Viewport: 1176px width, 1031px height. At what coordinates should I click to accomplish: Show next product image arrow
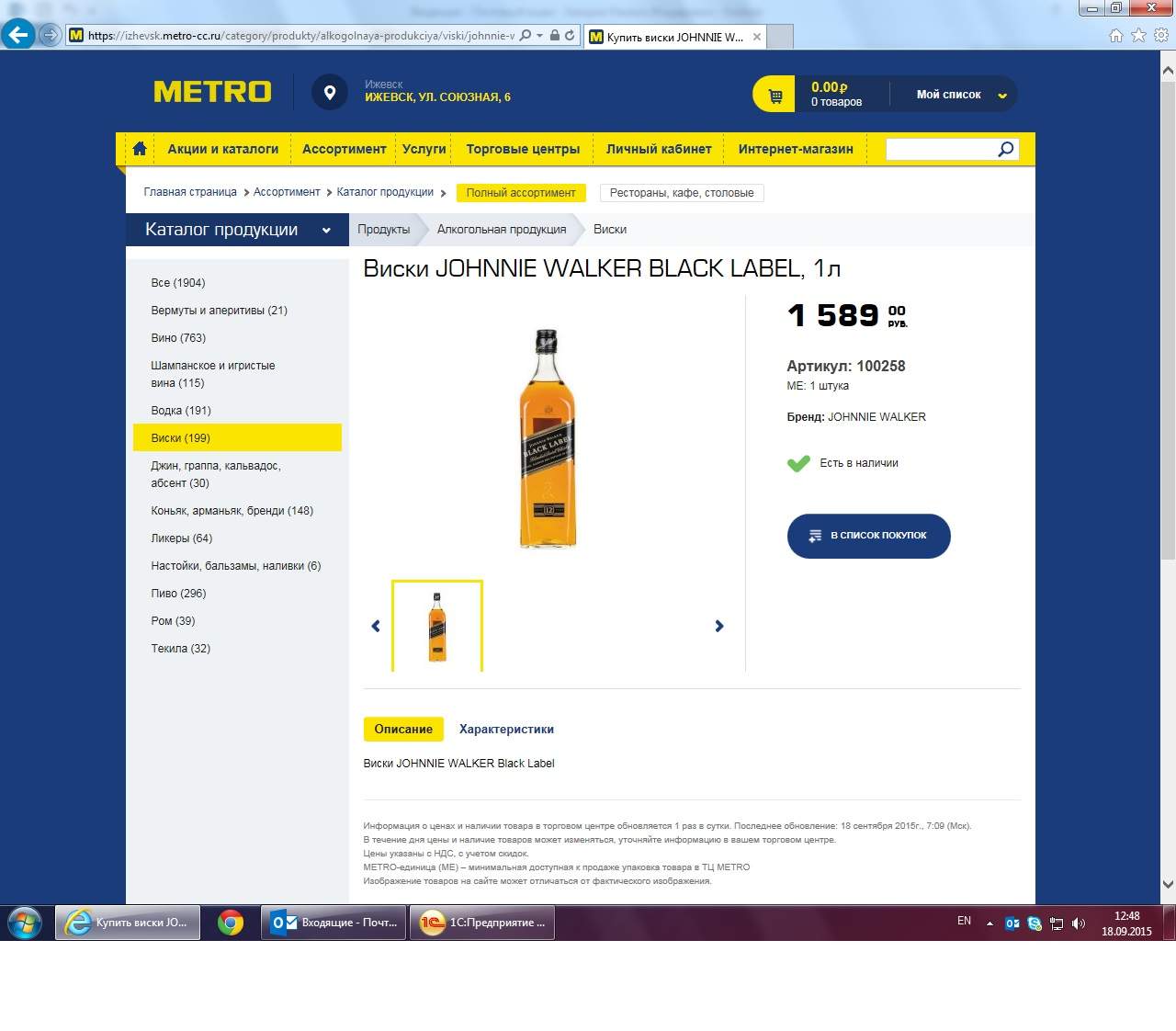click(719, 626)
